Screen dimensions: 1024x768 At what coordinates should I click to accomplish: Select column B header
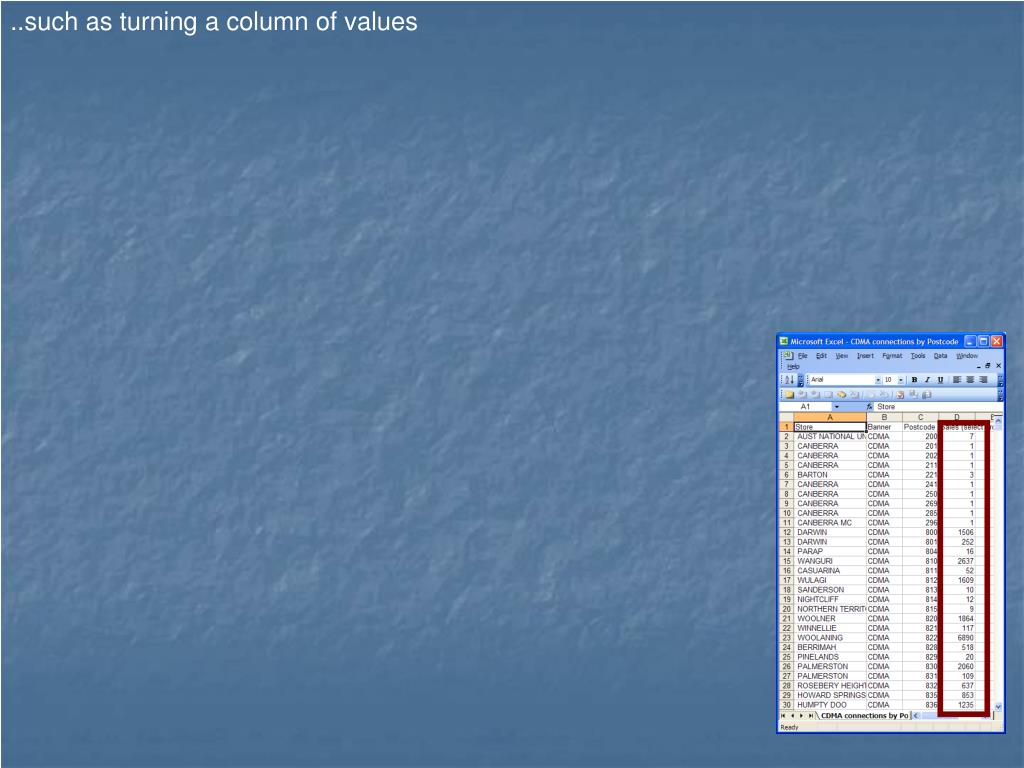884,417
